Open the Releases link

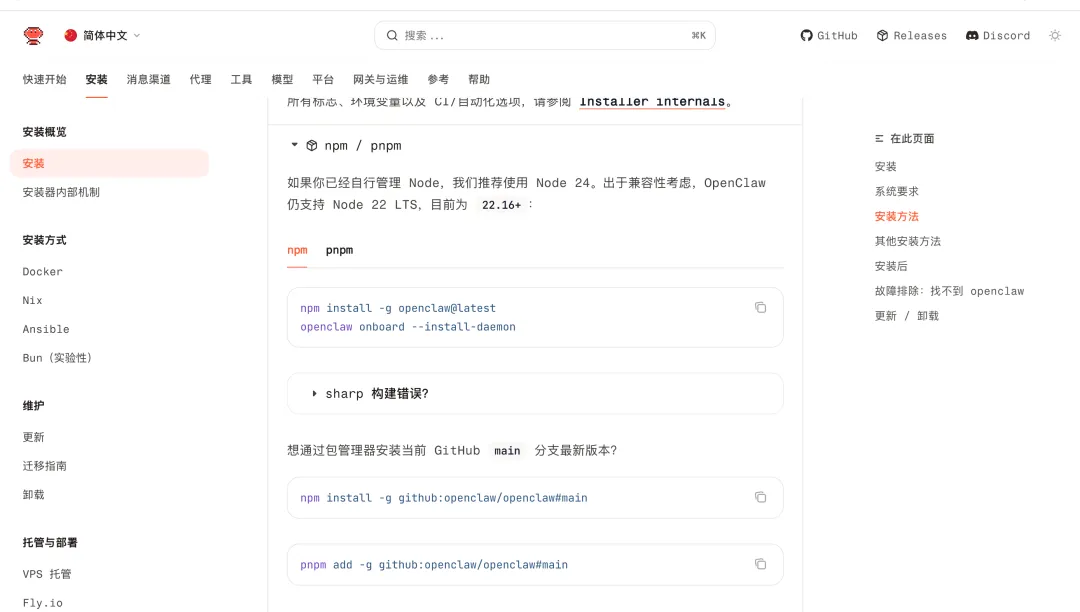coord(912,35)
